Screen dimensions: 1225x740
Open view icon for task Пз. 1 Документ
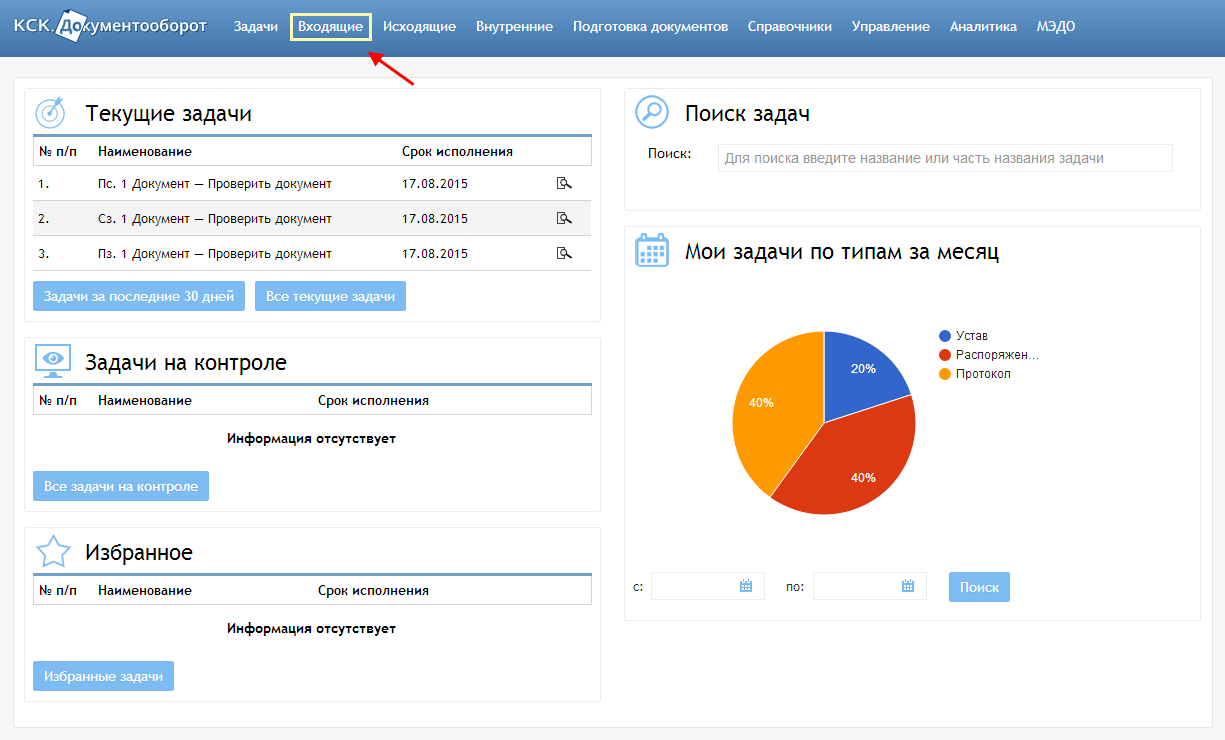[x=564, y=253]
